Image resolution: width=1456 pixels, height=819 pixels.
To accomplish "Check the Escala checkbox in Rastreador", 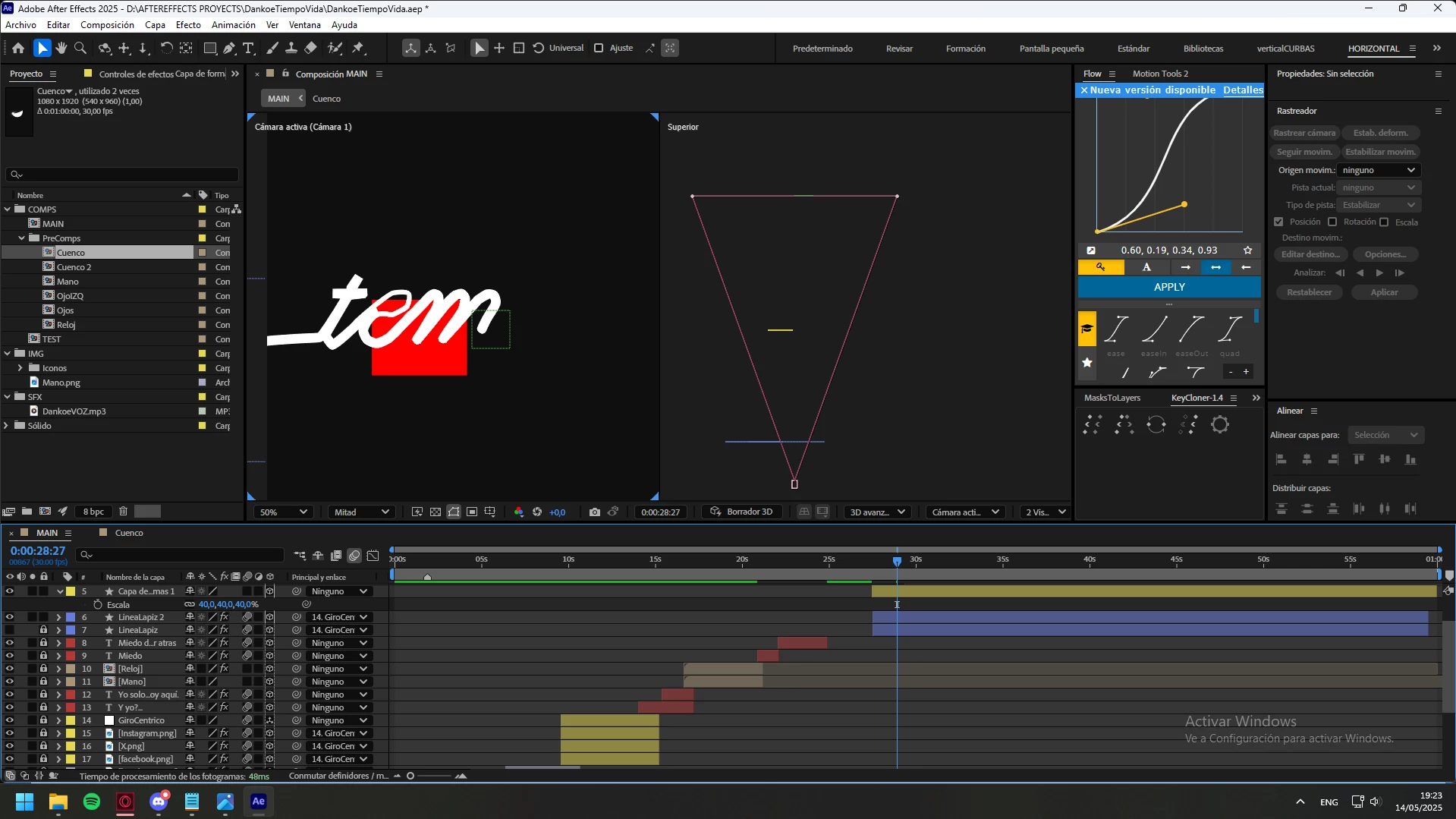I will tap(1384, 222).
